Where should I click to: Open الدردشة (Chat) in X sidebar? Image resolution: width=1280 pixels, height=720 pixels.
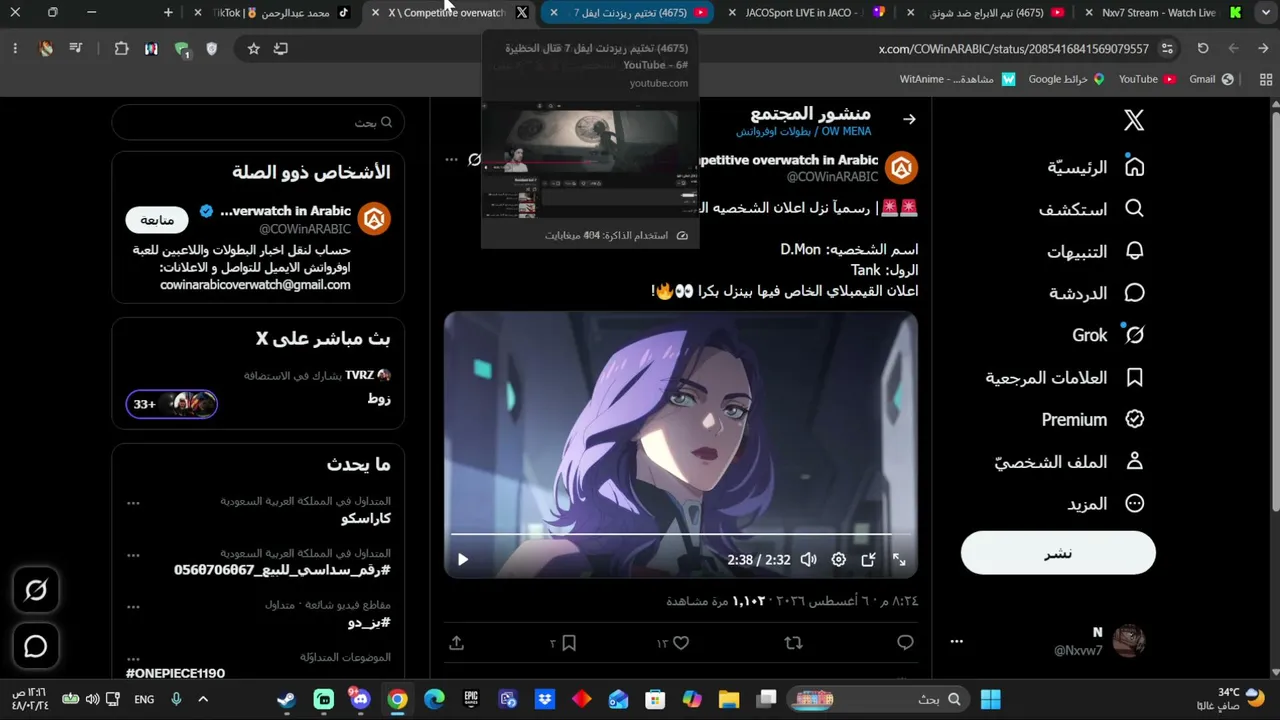pos(1097,293)
